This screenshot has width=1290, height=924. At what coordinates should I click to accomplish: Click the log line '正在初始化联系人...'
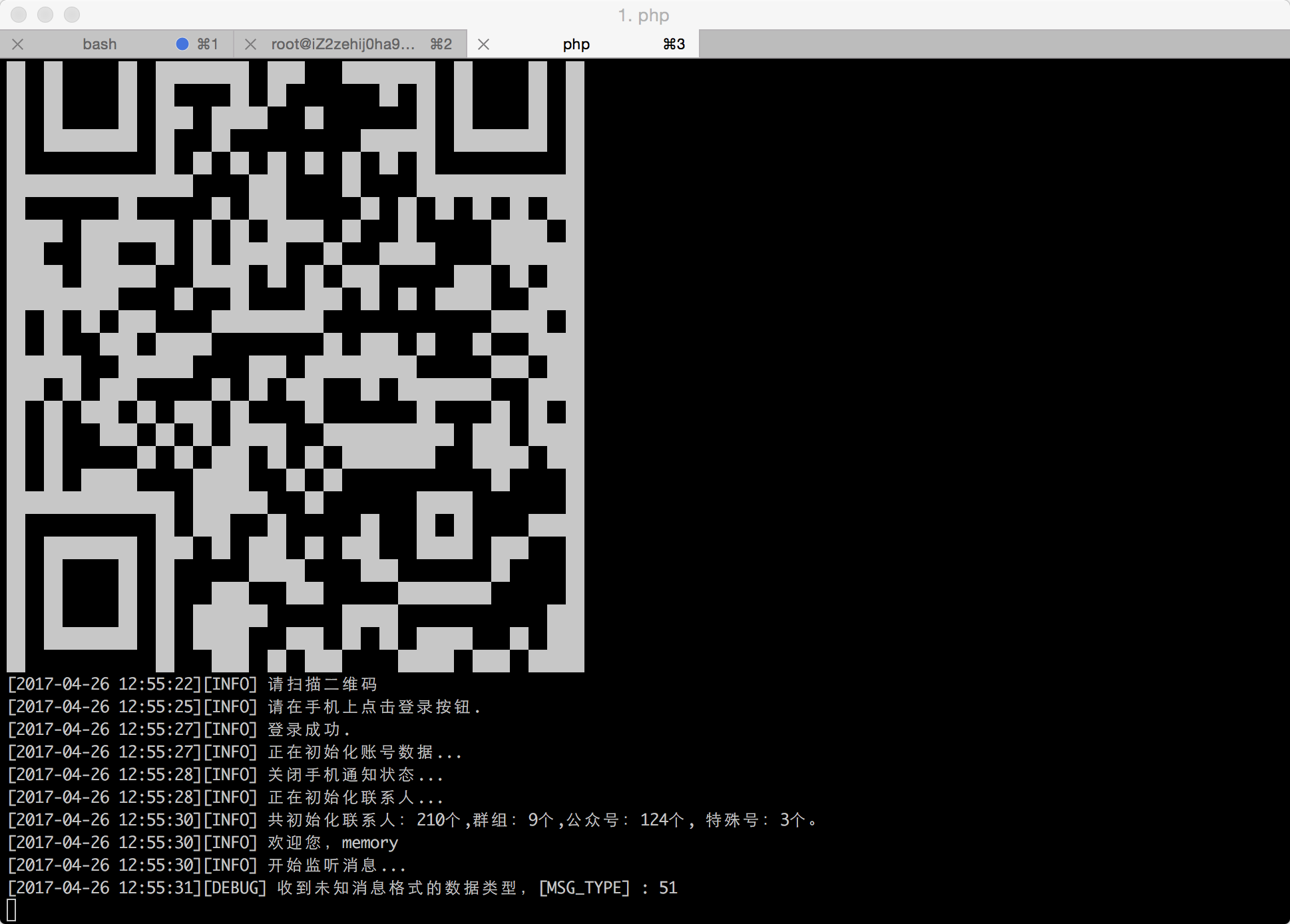pyautogui.click(x=226, y=798)
